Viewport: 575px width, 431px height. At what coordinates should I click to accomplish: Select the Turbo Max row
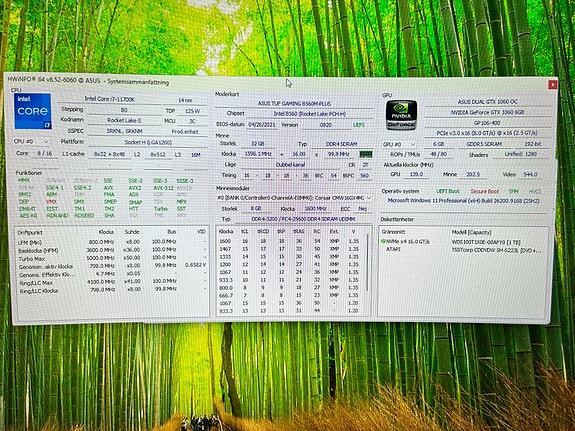[111, 258]
